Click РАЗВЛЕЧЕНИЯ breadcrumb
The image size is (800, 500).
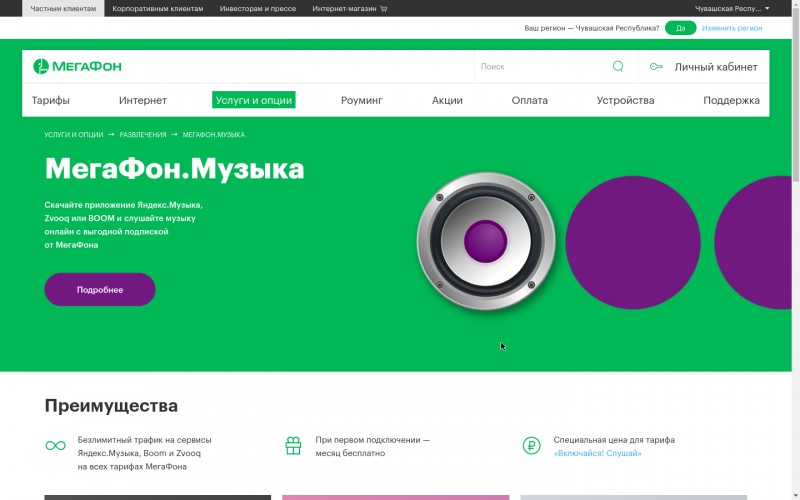pos(143,135)
